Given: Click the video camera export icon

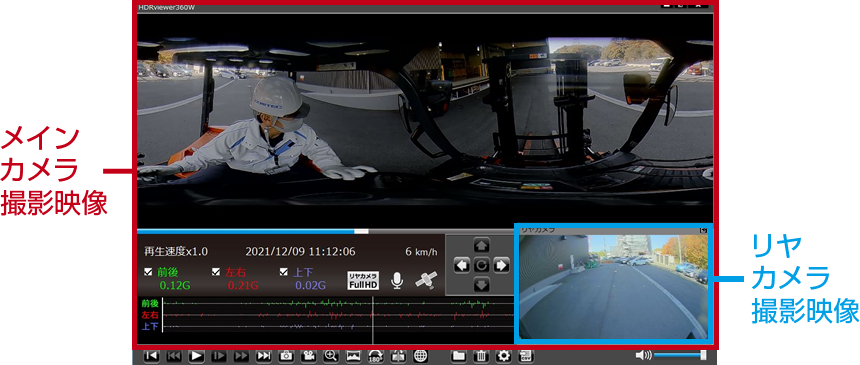Looking at the screenshot, I should [308, 356].
